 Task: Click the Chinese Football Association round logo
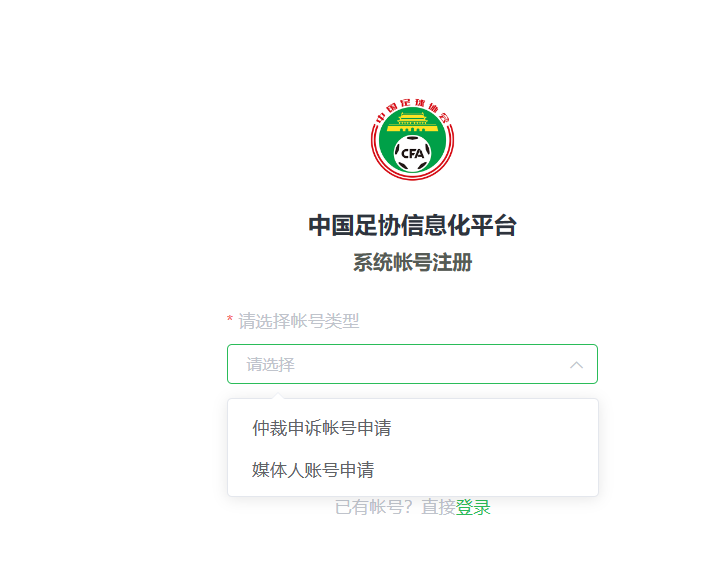pyautogui.click(x=412, y=140)
